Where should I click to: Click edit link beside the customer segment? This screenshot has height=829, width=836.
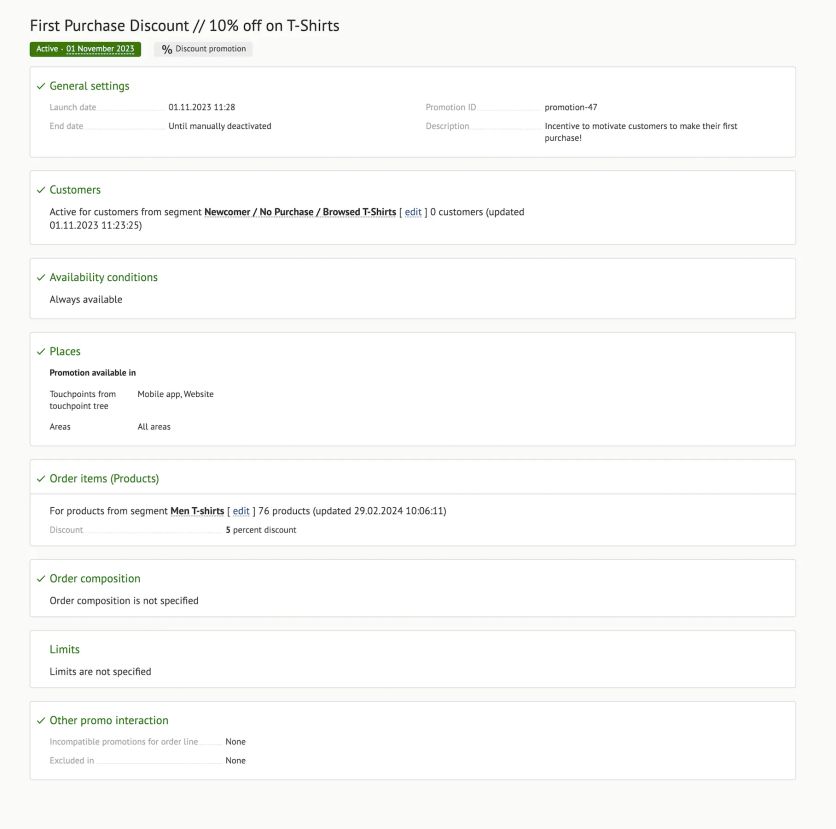(x=413, y=212)
